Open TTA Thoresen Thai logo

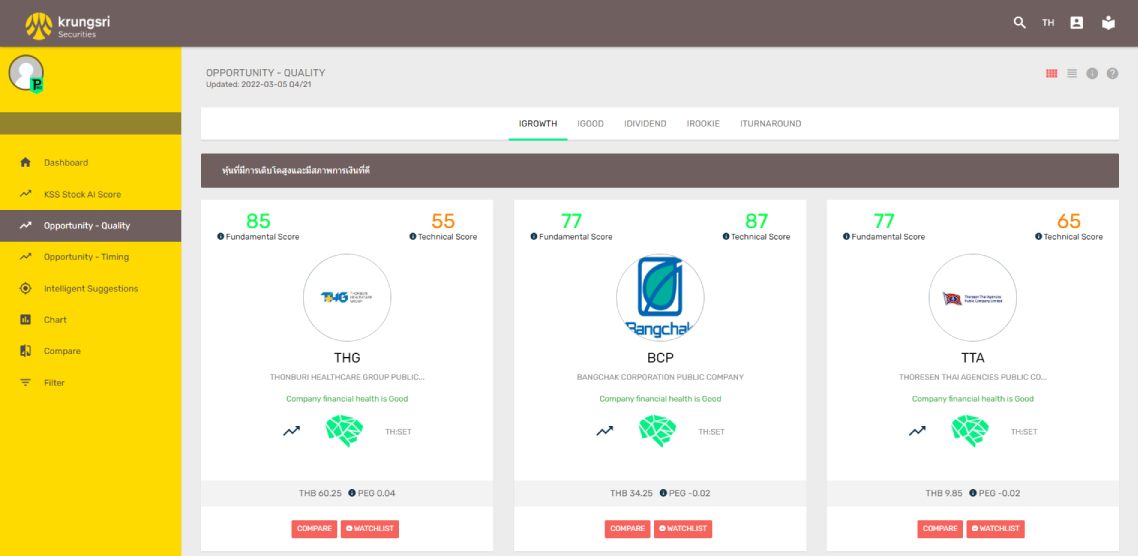click(973, 298)
